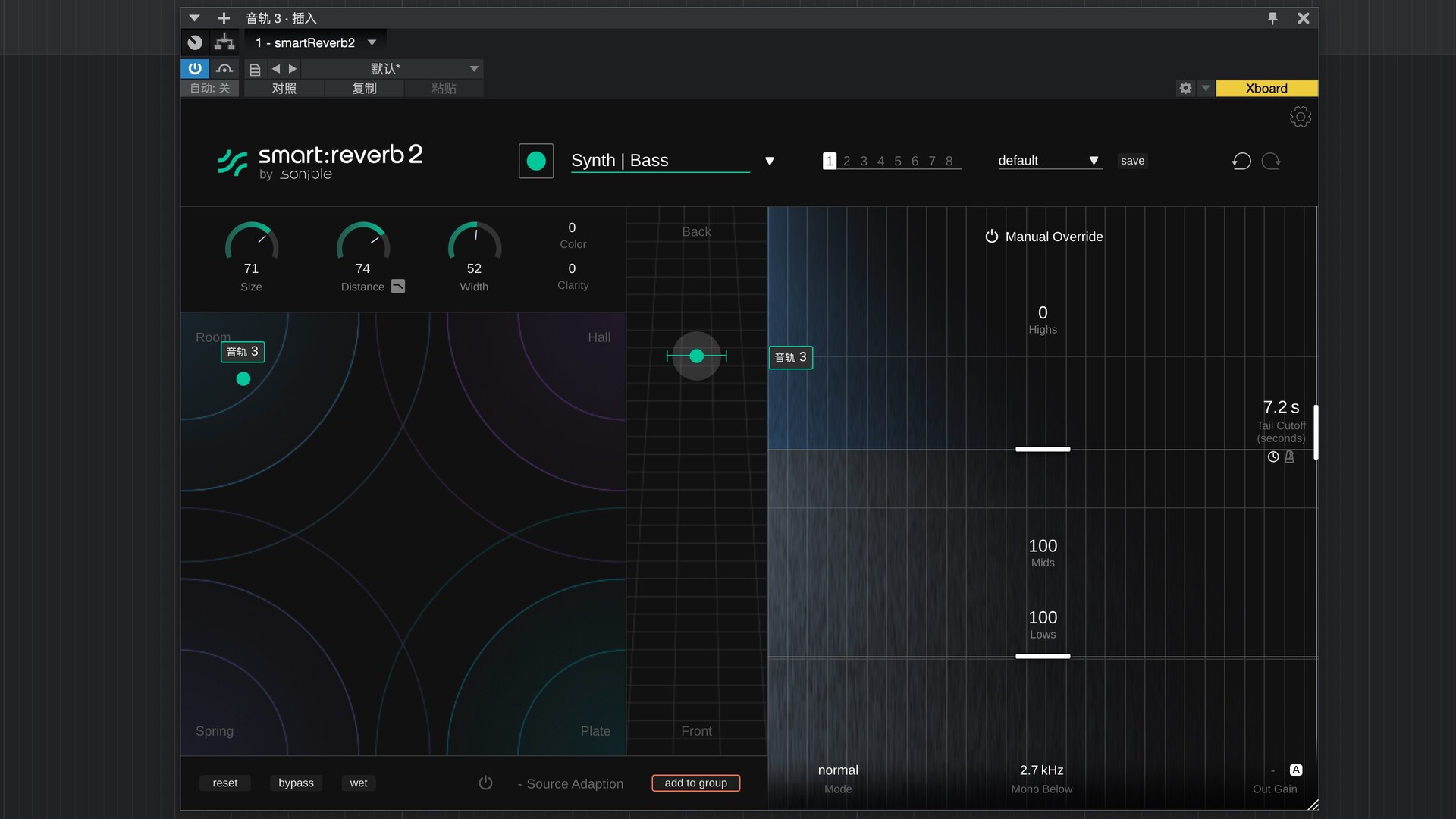Click the Width knob
Image resolution: width=1456 pixels, height=819 pixels.
click(x=475, y=243)
